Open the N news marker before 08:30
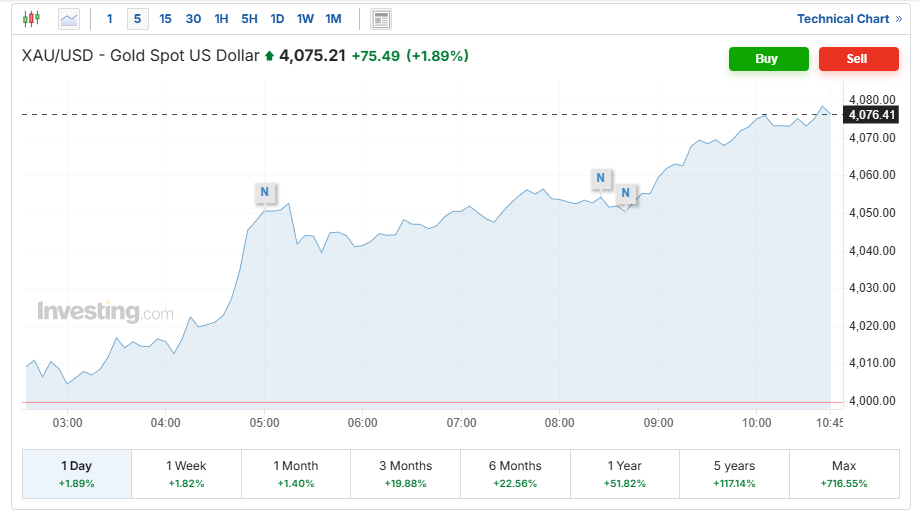 point(600,179)
